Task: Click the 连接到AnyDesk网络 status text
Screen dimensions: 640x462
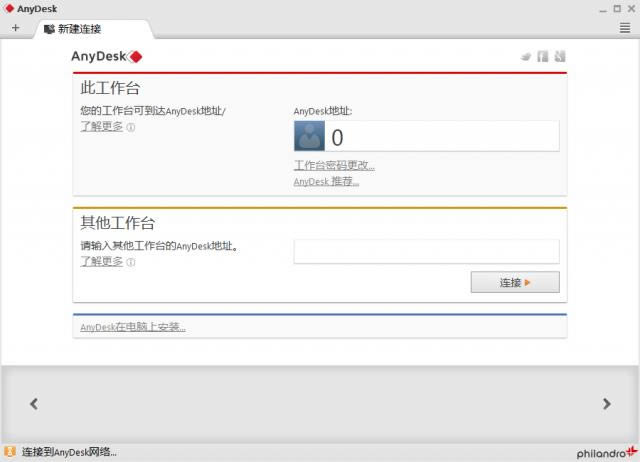Action: [x=69, y=452]
